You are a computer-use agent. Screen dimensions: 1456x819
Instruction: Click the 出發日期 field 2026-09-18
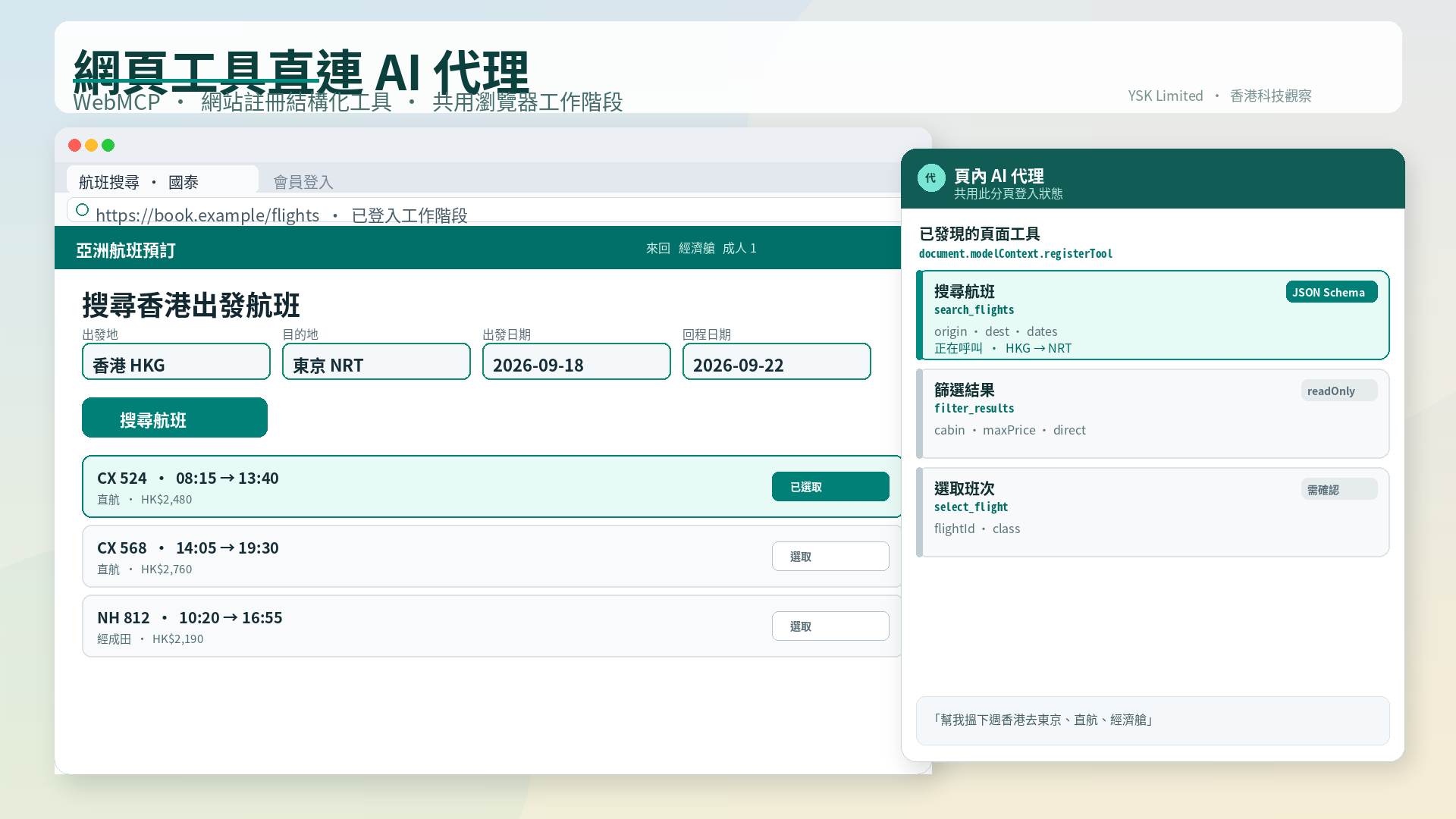(x=576, y=362)
